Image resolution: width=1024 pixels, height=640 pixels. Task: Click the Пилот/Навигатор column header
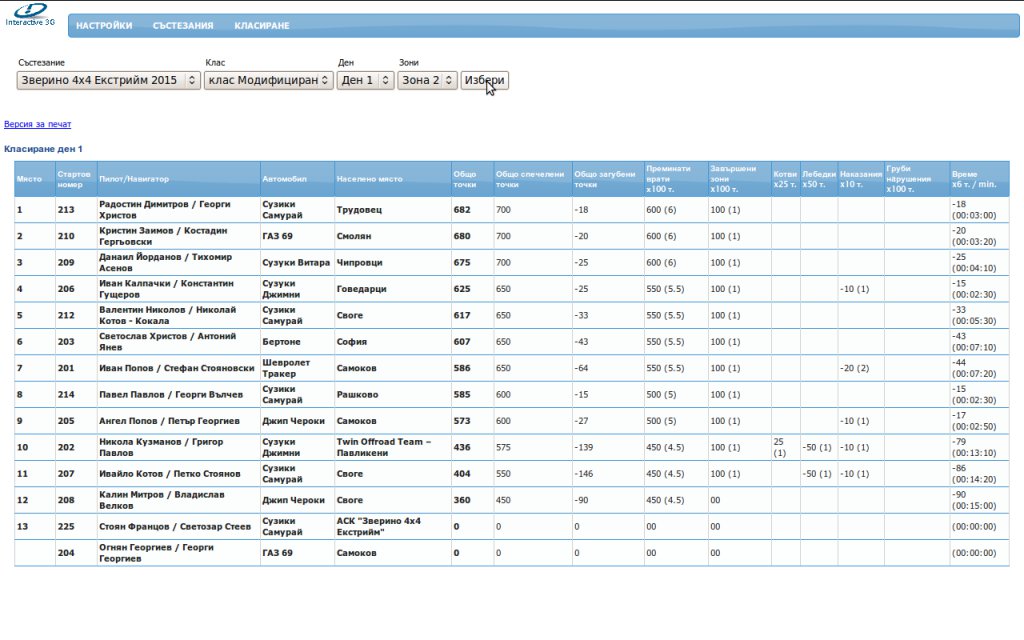click(x=134, y=179)
